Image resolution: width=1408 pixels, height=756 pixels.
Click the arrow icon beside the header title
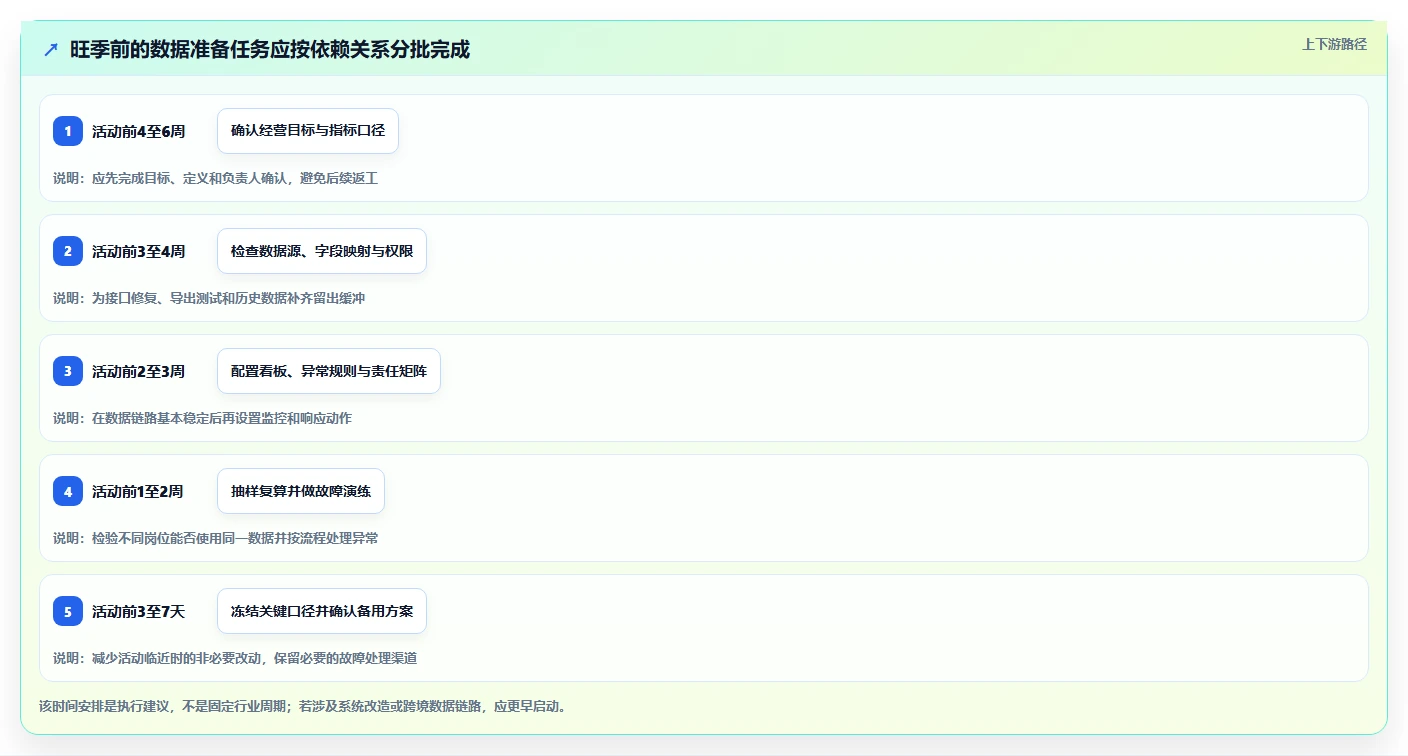50,49
